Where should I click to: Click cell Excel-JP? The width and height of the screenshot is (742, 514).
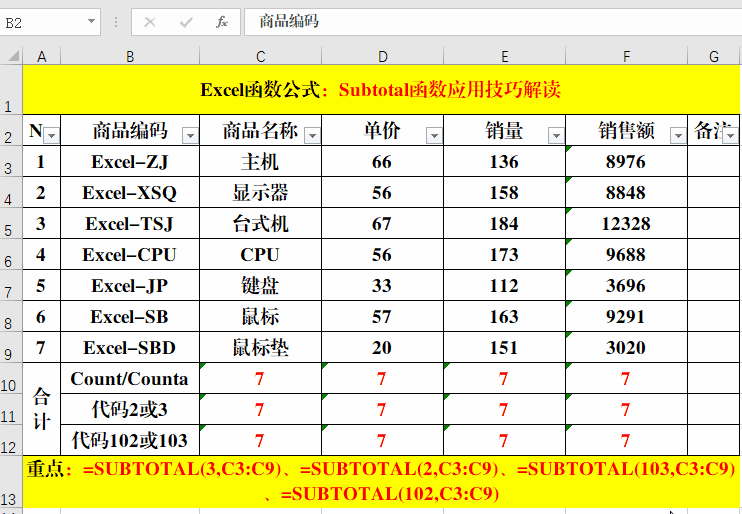point(130,285)
